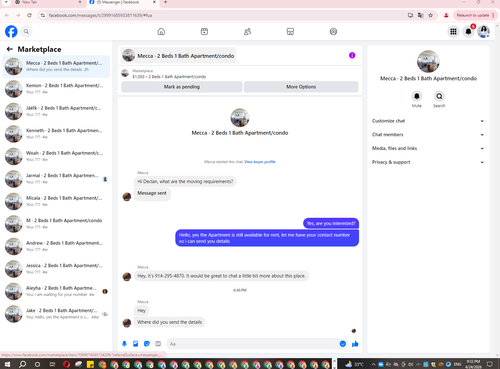500x369 pixels.
Task: Open the Kemon conversation in list
Action: pyautogui.click(x=56, y=89)
